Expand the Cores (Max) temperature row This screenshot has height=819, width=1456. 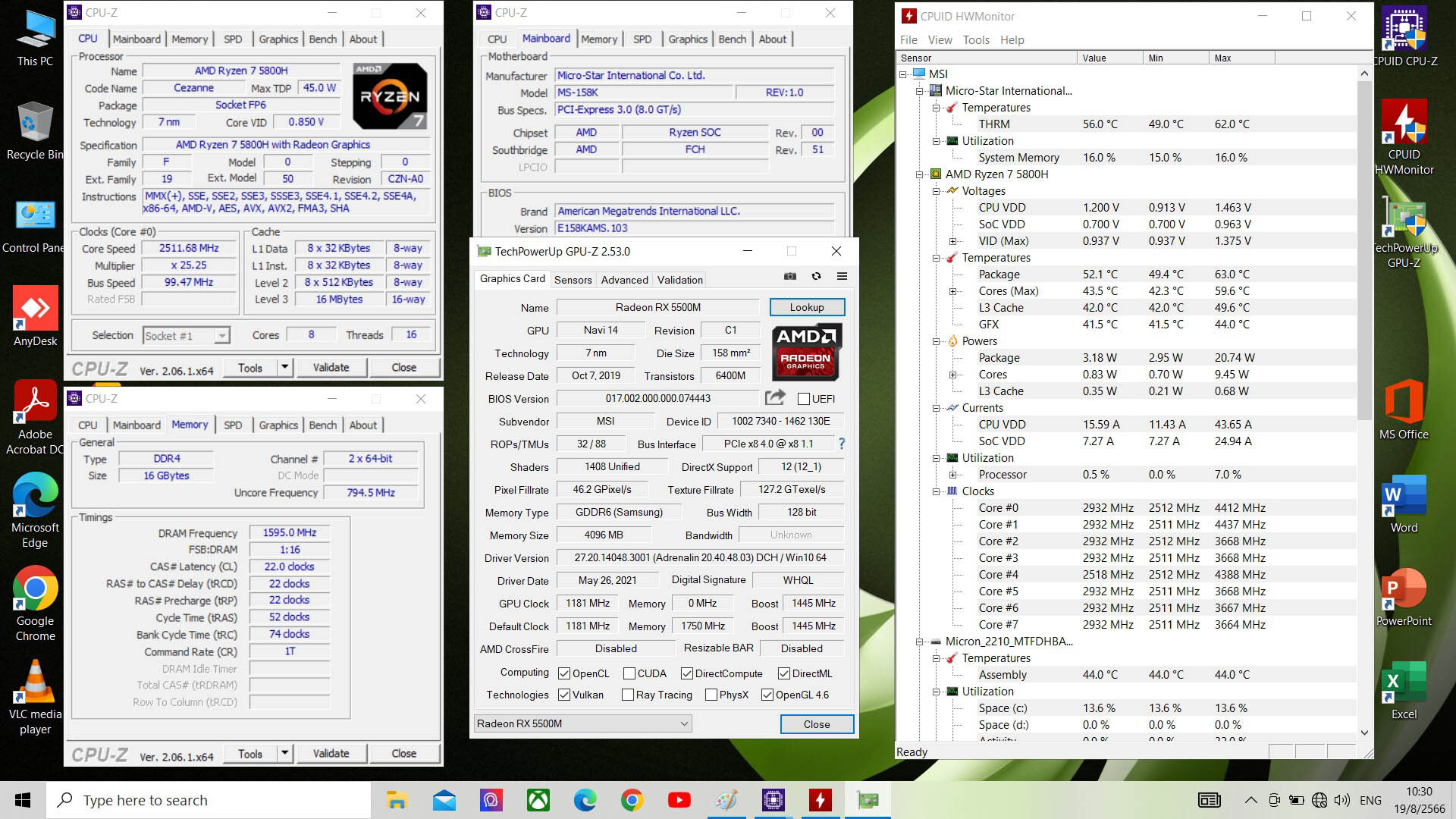(952, 291)
